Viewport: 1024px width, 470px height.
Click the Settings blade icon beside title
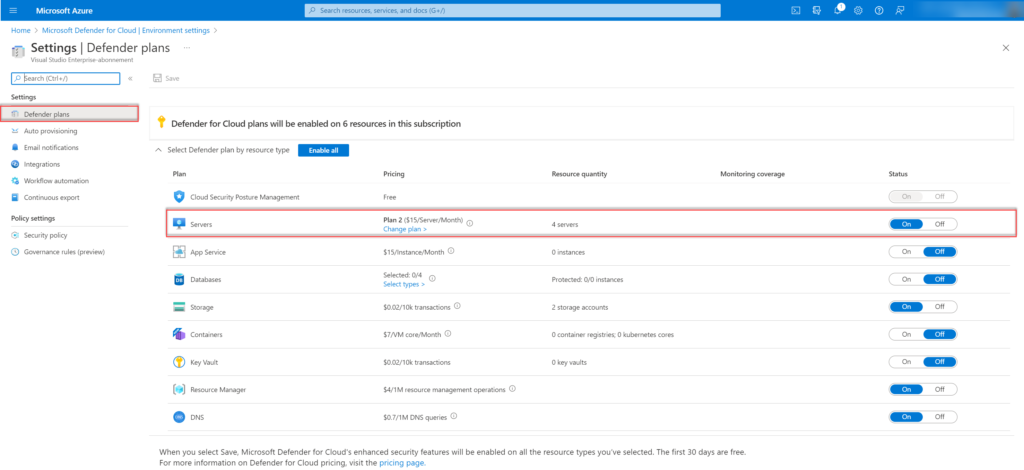click(x=18, y=52)
